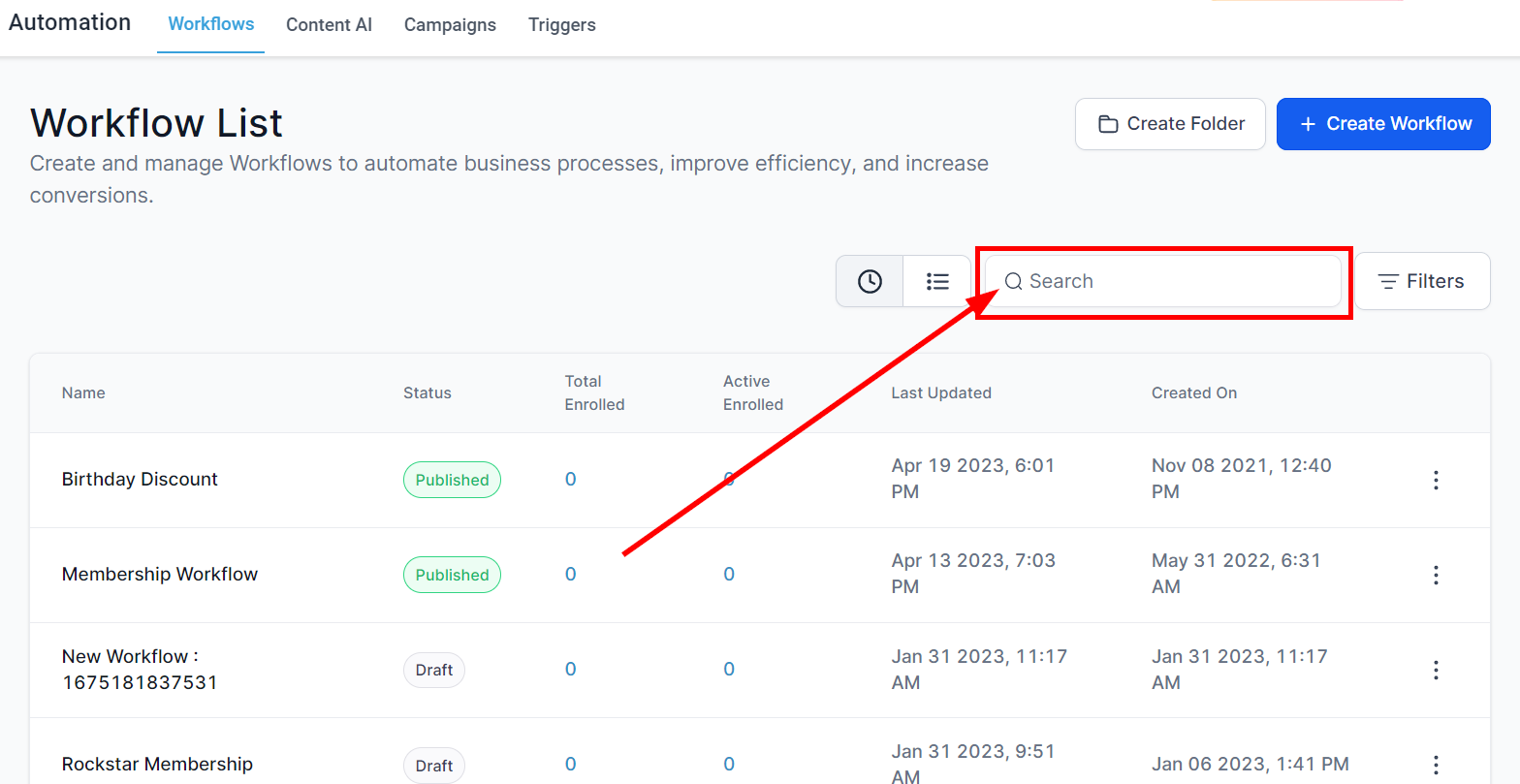Click Active Enrolled count for Membership Workflow

[x=729, y=574]
